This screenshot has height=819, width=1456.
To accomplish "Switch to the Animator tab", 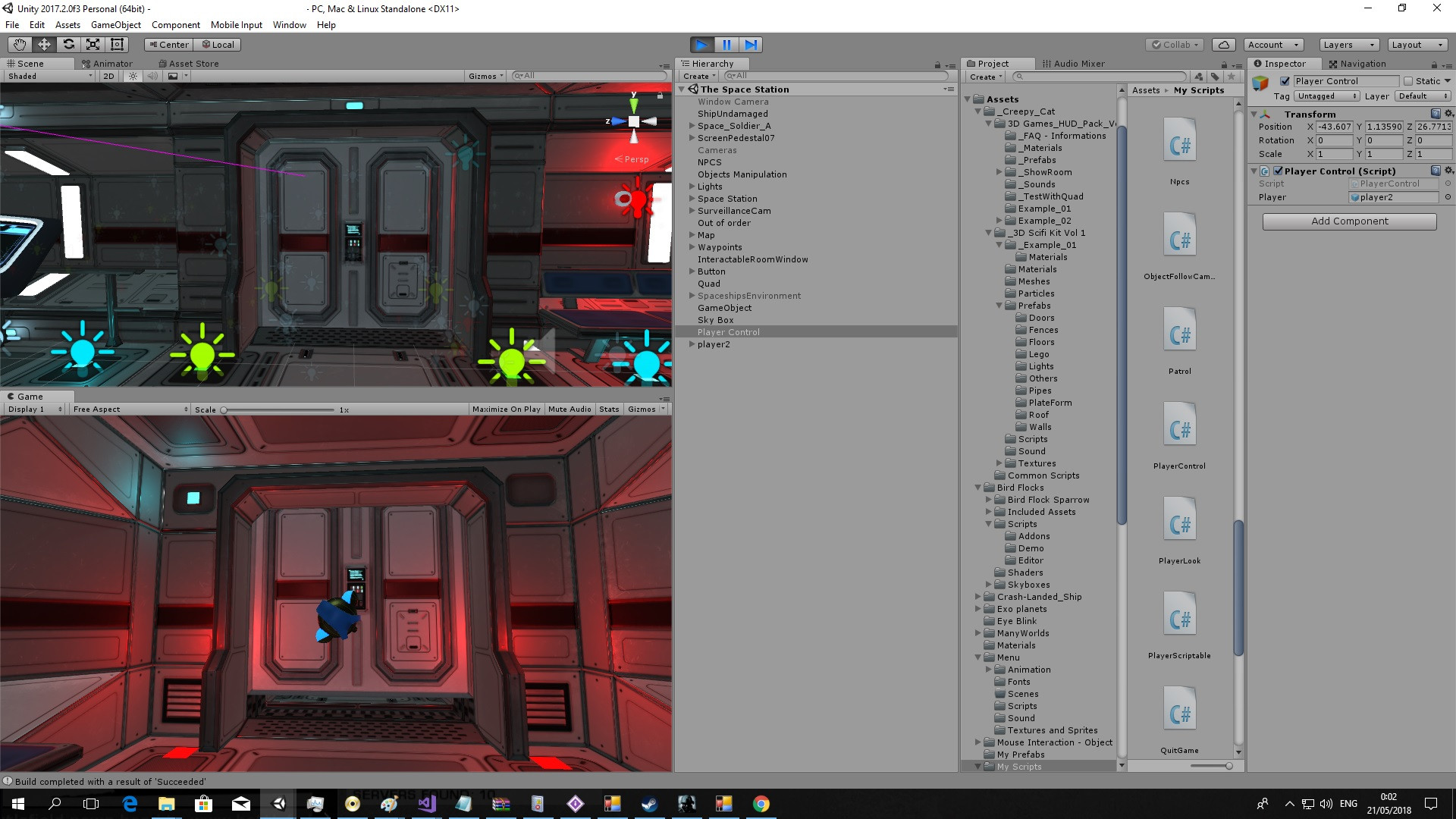I will click(111, 64).
